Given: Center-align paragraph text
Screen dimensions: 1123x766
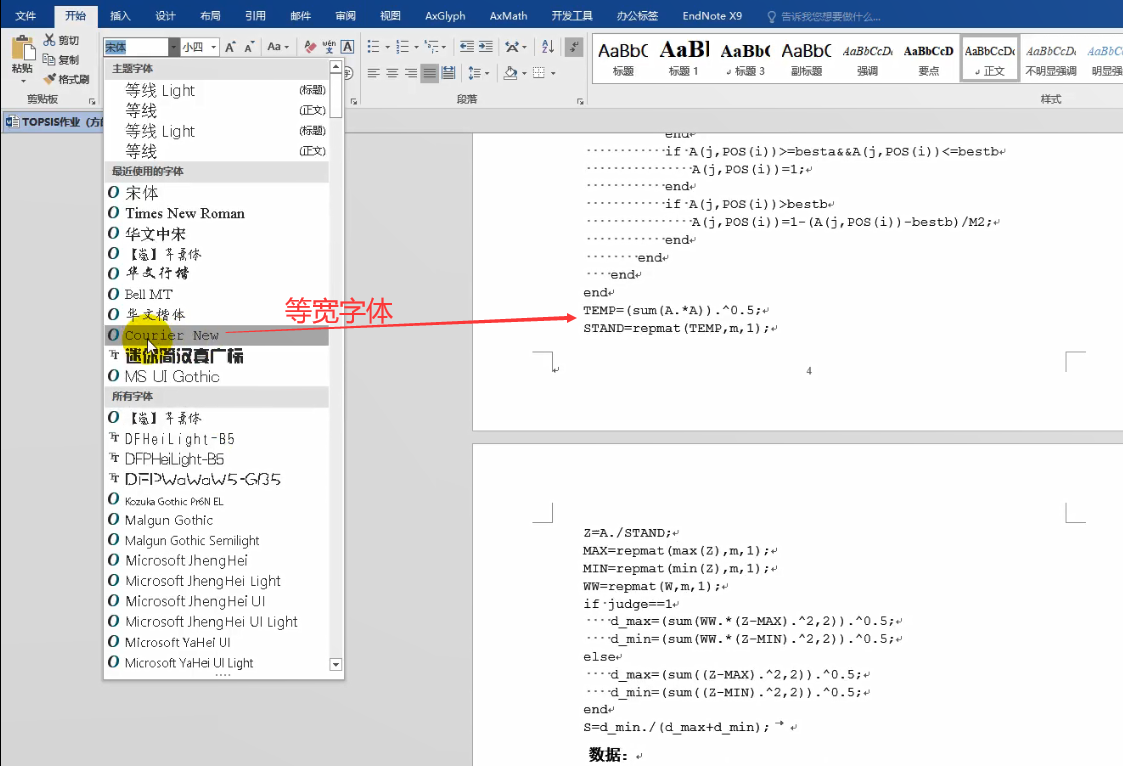Looking at the screenshot, I should click(x=392, y=73).
